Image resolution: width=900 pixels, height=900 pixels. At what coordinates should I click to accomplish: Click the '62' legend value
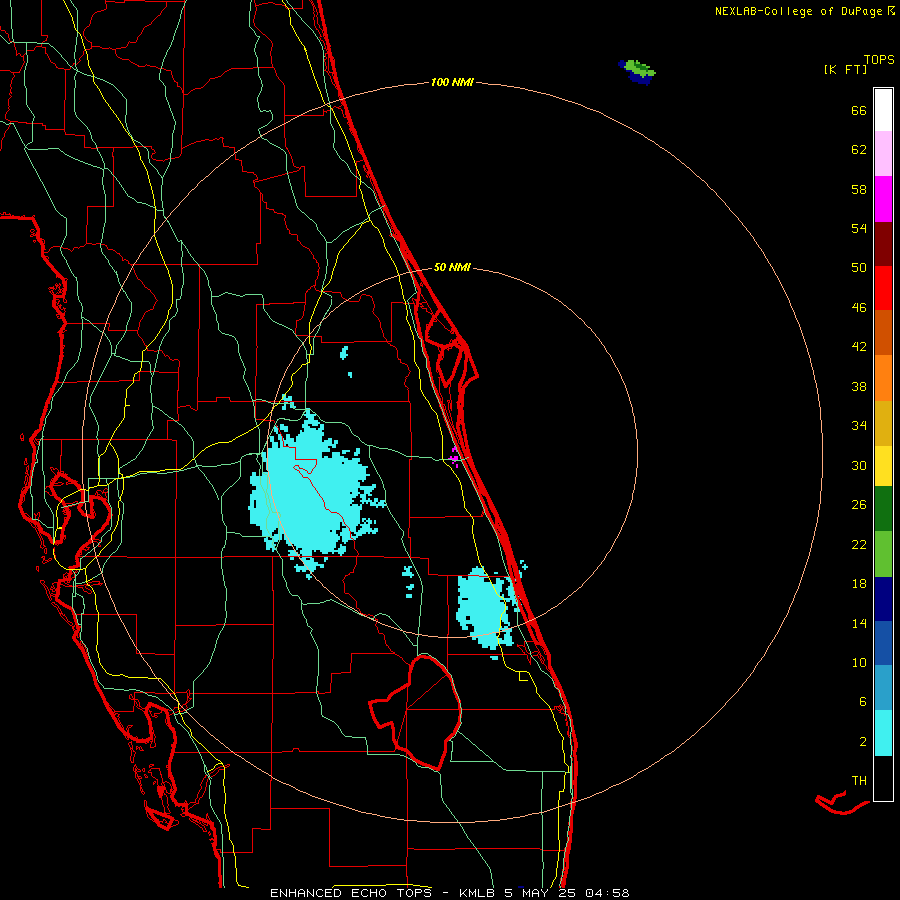(x=859, y=150)
